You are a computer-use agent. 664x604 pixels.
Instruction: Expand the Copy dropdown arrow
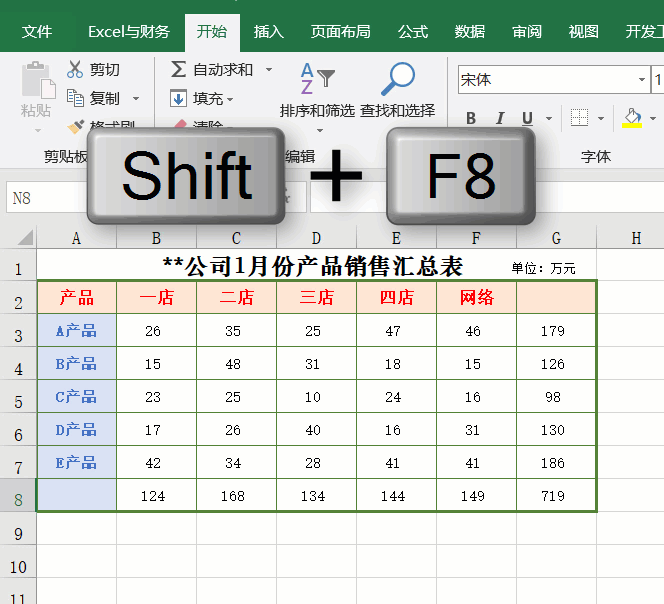(x=136, y=99)
